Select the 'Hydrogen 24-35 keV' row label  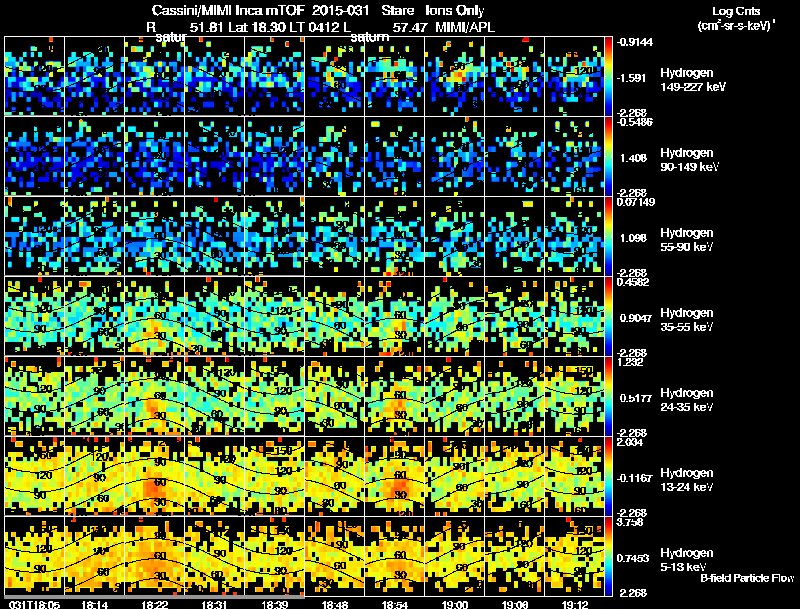pos(687,400)
